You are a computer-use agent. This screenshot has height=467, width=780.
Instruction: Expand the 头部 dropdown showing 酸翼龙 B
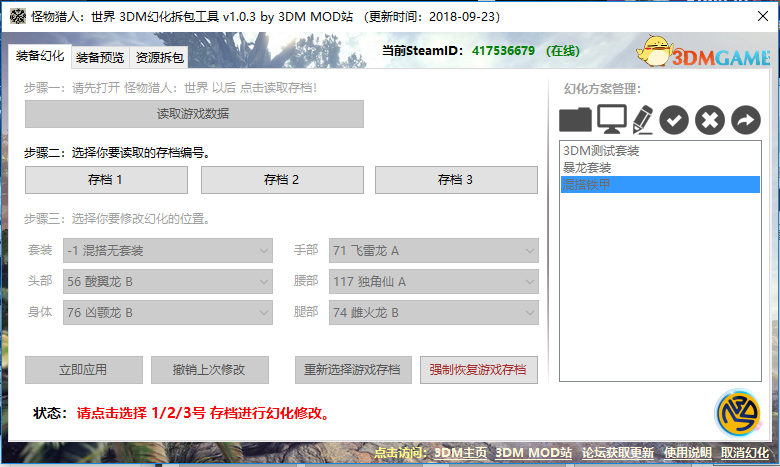tap(167, 282)
